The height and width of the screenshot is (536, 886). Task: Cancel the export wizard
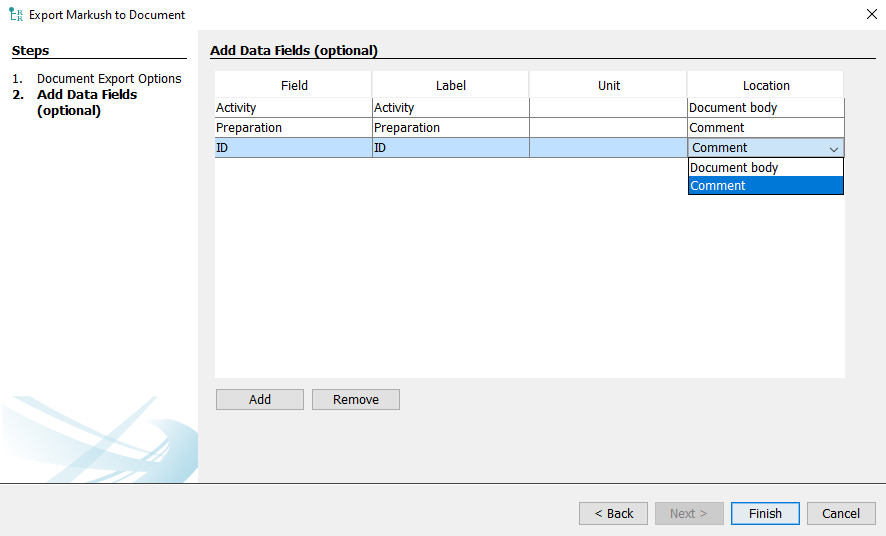coord(840,513)
